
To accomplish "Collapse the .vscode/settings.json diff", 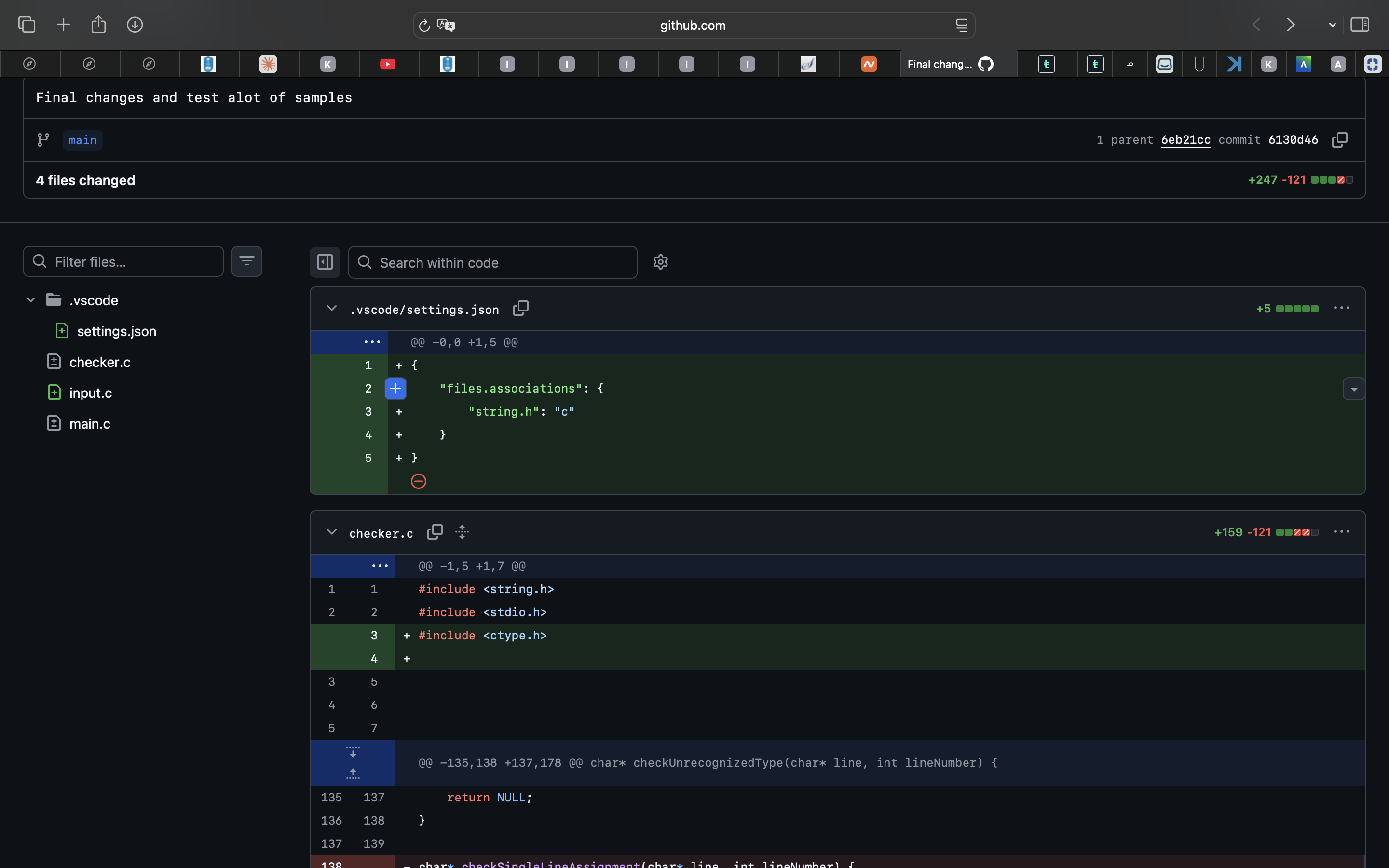I will [332, 309].
